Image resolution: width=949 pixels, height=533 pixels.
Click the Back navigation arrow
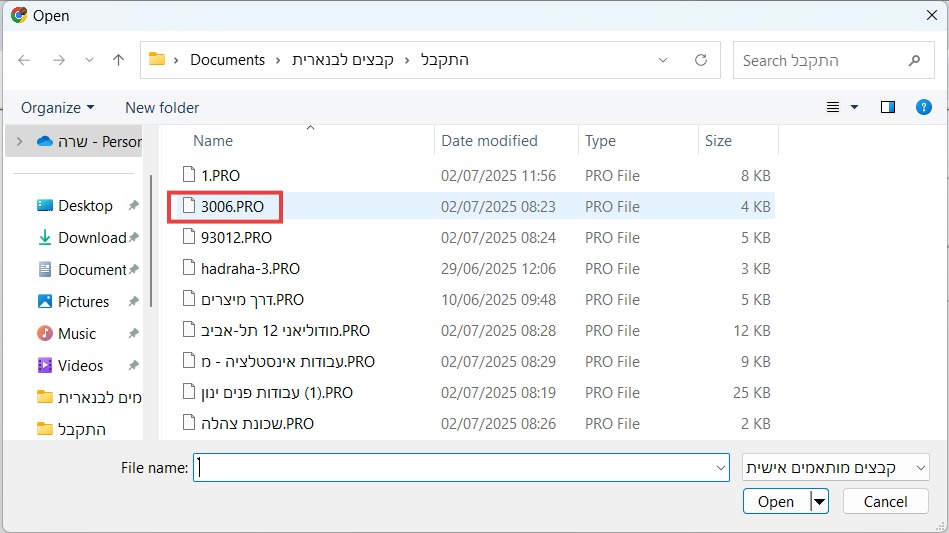point(24,60)
